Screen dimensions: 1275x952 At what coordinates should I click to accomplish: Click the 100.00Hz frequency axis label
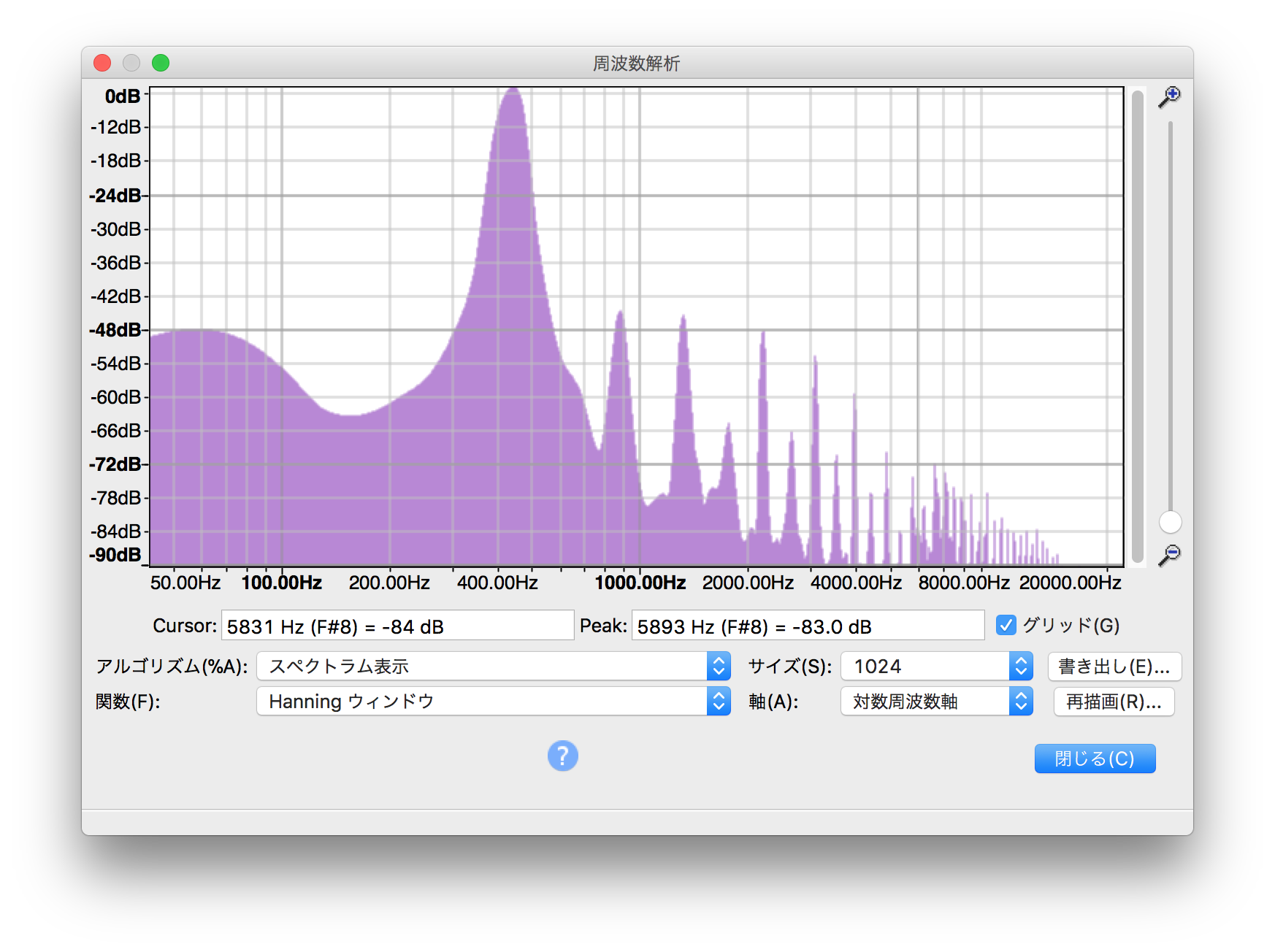[282, 583]
